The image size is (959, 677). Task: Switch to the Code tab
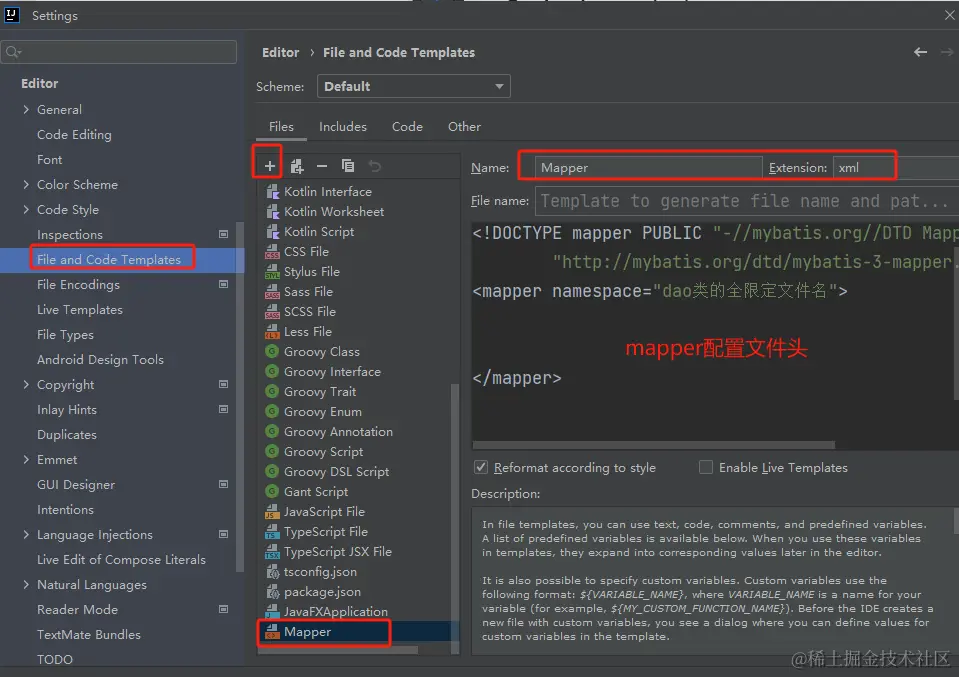coord(407,127)
